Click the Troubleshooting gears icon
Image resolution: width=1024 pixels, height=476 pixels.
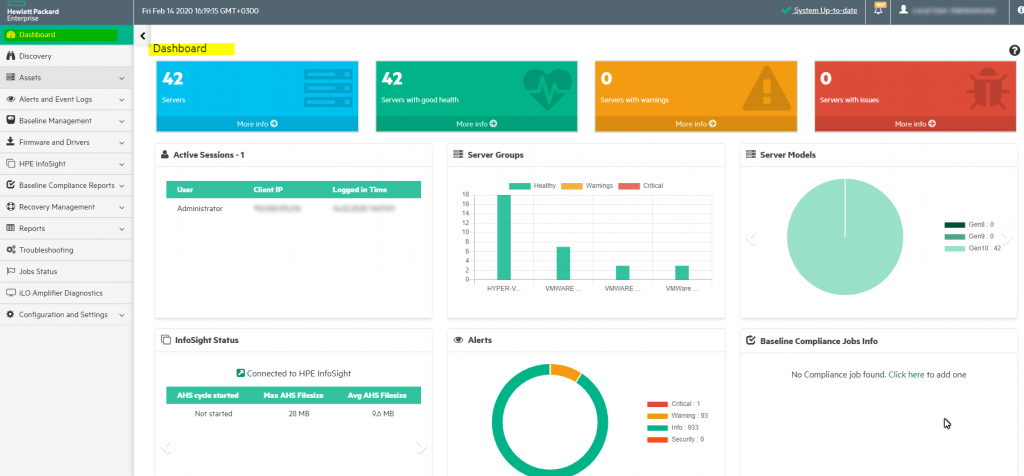coord(10,250)
